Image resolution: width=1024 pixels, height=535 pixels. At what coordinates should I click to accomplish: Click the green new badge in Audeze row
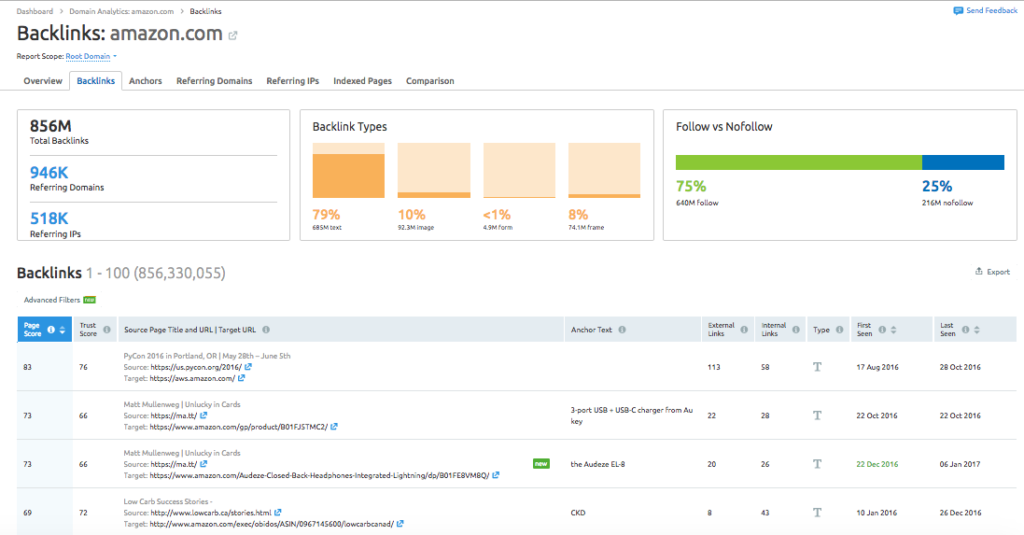coord(541,464)
